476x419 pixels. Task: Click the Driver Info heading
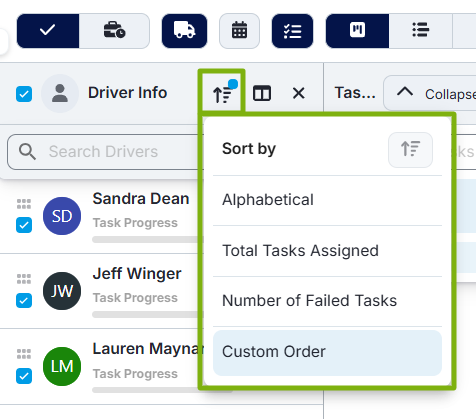(x=127, y=93)
